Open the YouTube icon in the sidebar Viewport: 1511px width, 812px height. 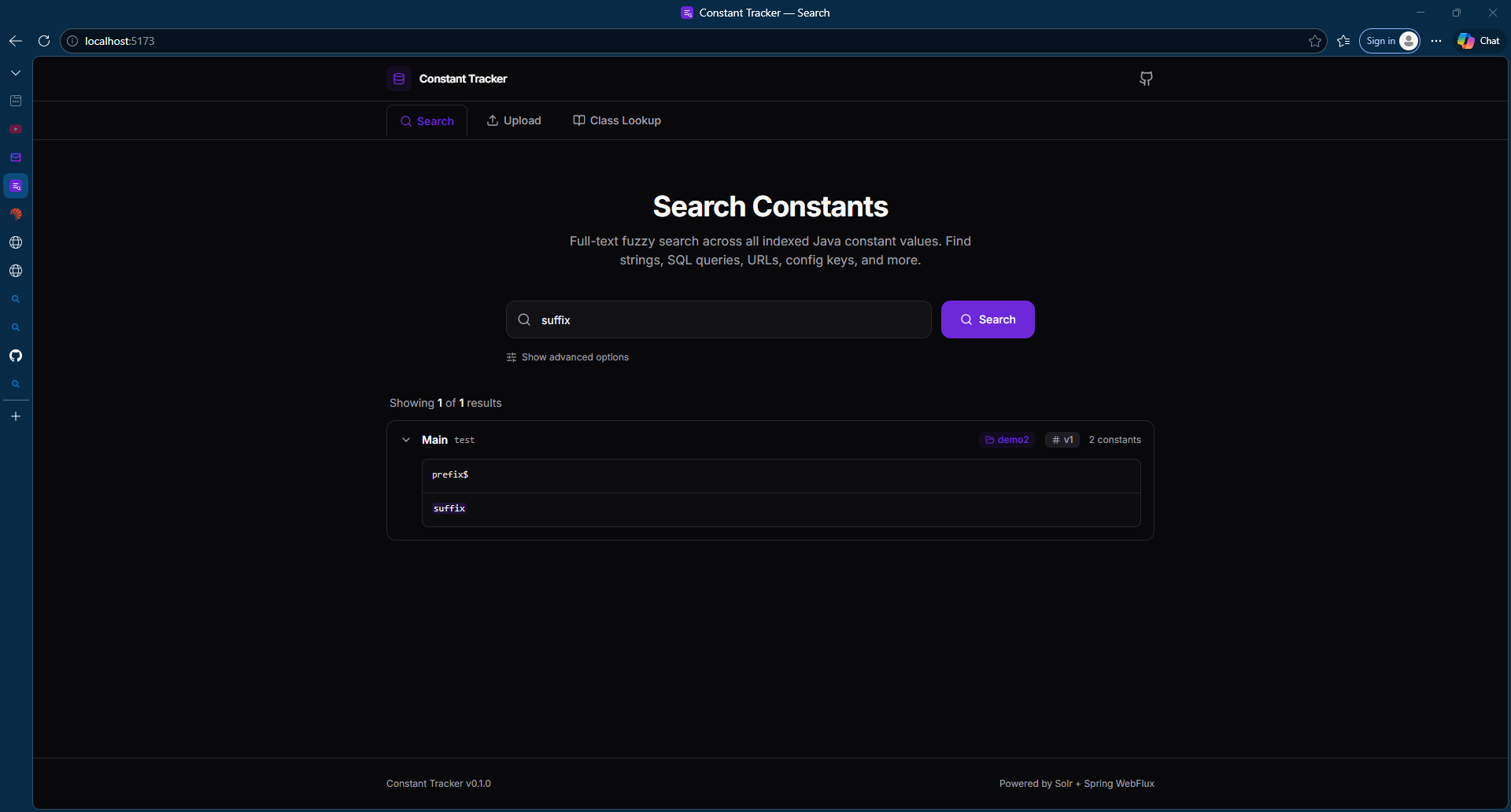pos(16,129)
